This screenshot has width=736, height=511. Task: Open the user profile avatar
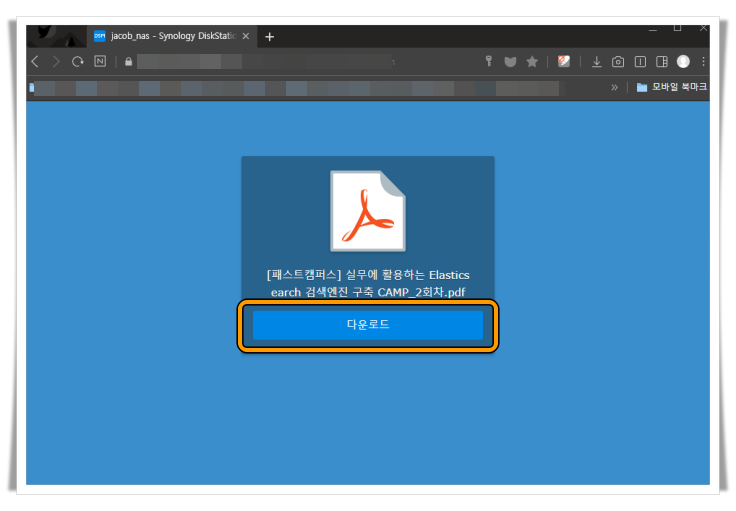click(683, 61)
